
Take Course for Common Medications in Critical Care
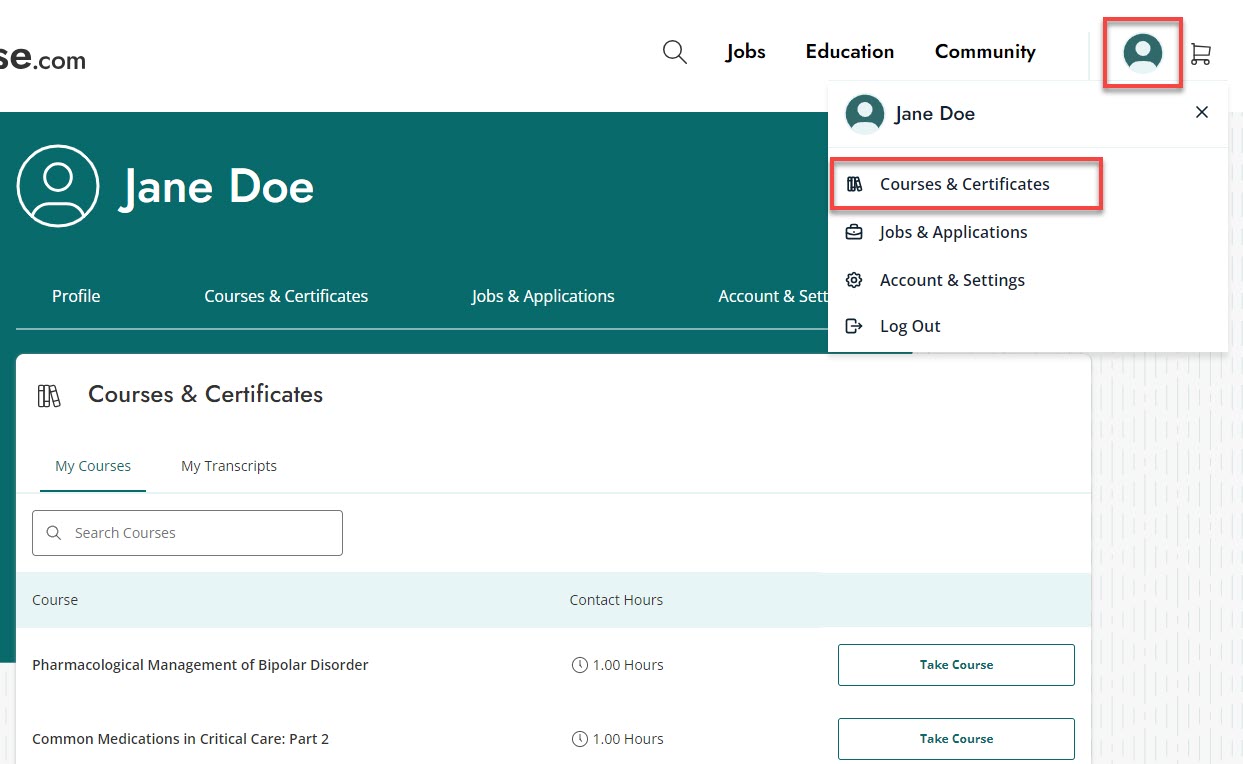pos(955,738)
